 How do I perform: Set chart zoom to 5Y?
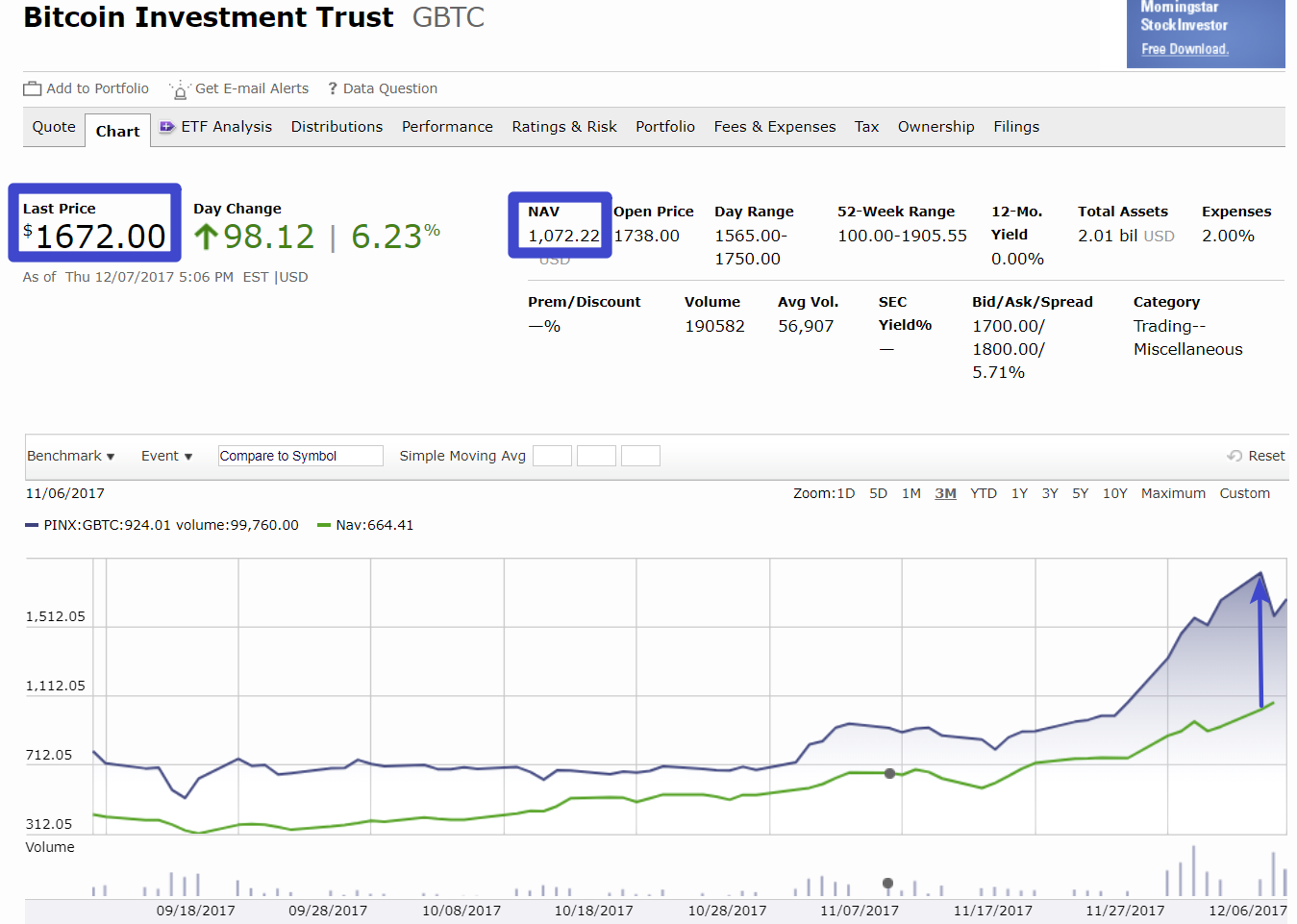(x=1081, y=493)
